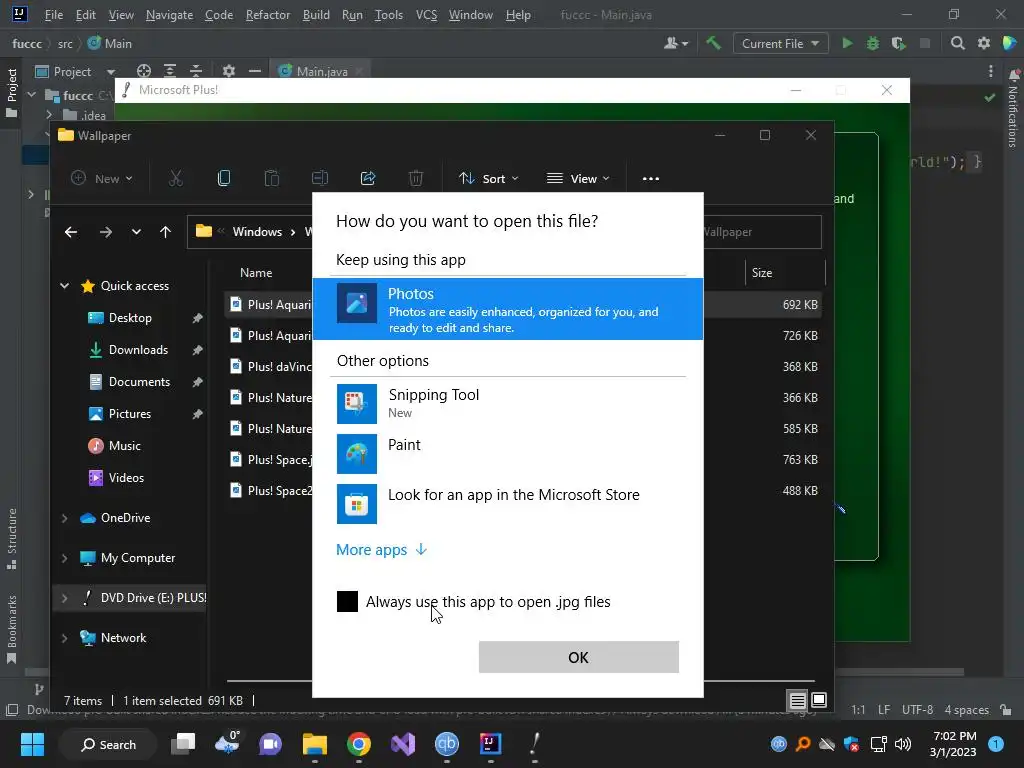Open Desktop in Quick access
The width and height of the screenshot is (1024, 768).
131,317
